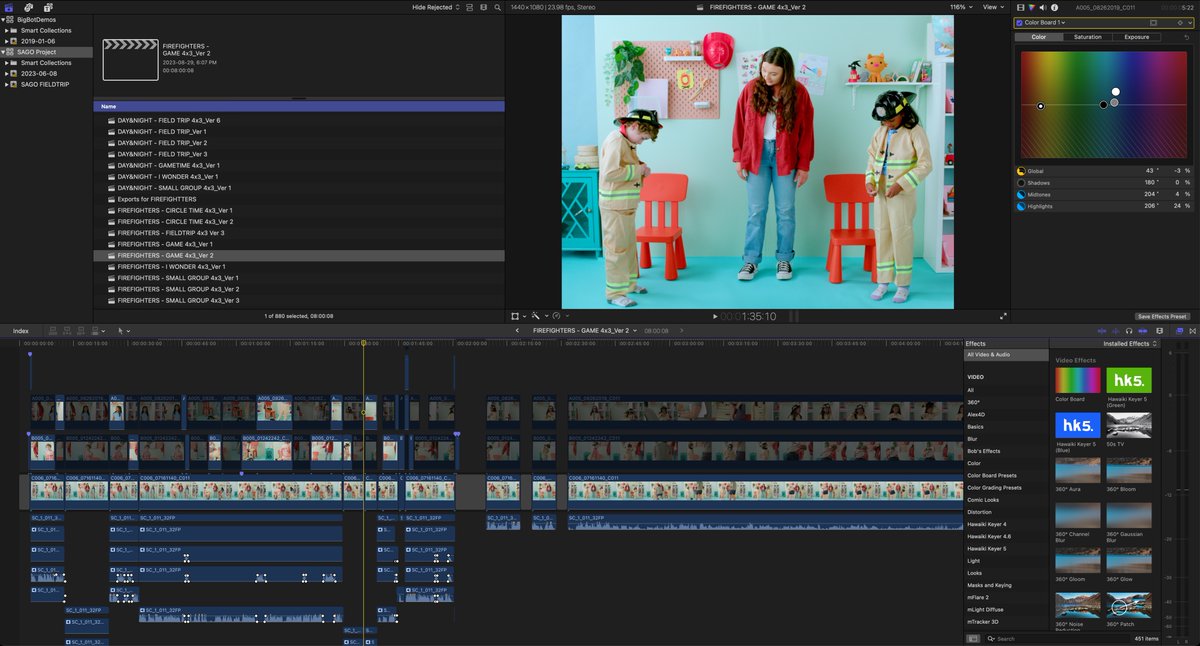Toggle solo headphones in timeline

tap(1129, 331)
